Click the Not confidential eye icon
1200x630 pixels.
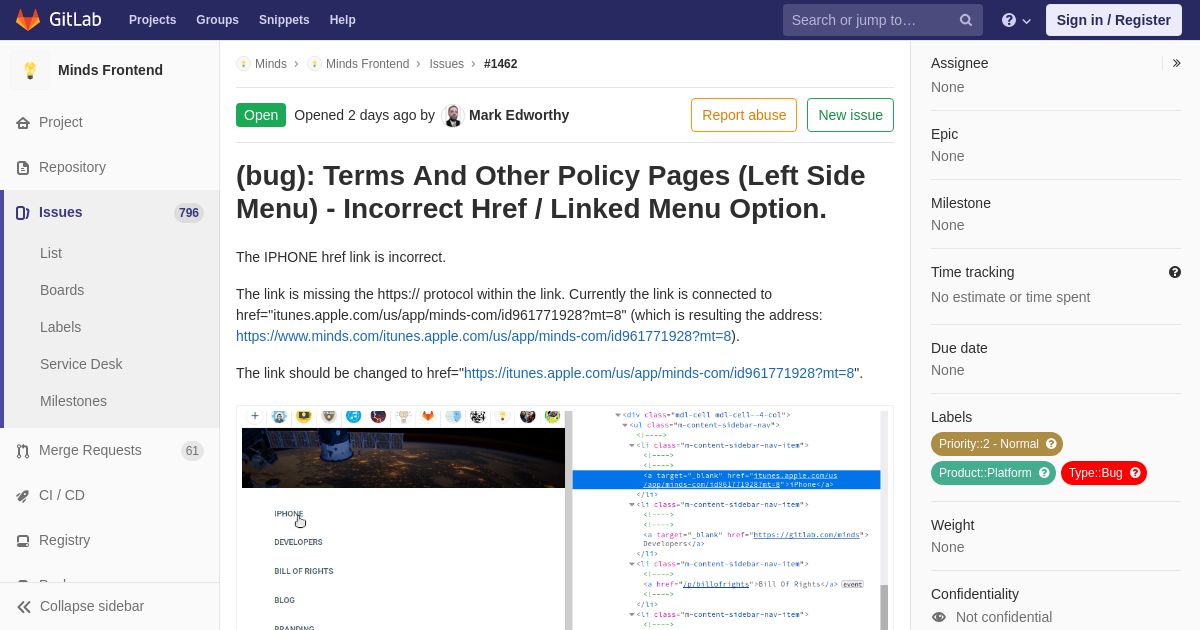tap(939, 618)
